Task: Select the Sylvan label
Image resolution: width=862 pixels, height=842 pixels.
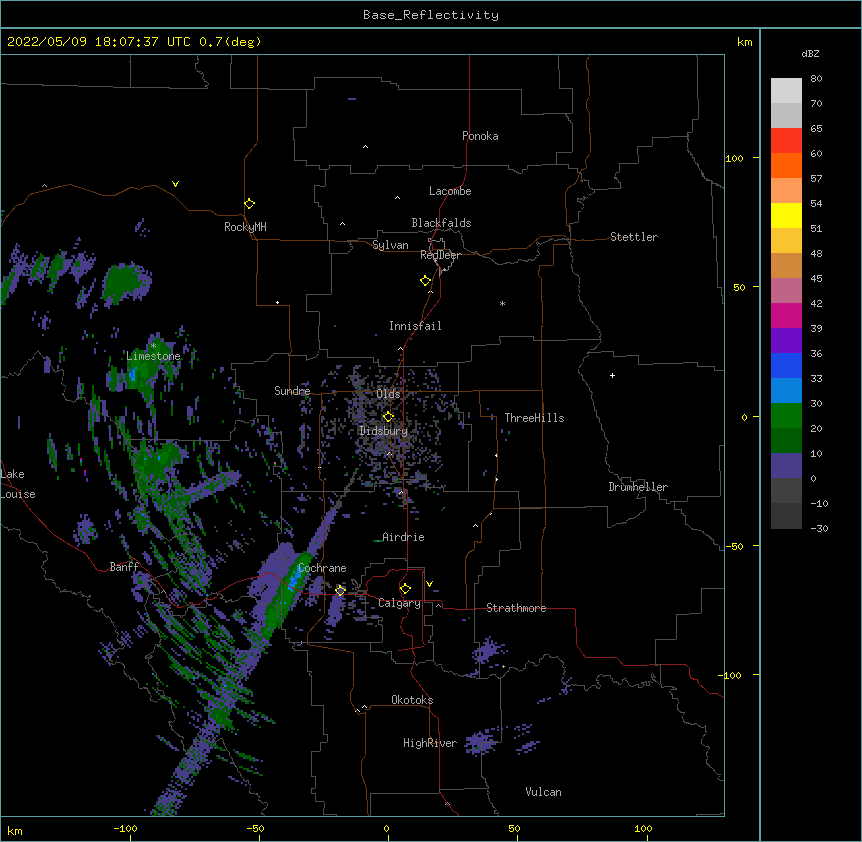Action: point(390,245)
